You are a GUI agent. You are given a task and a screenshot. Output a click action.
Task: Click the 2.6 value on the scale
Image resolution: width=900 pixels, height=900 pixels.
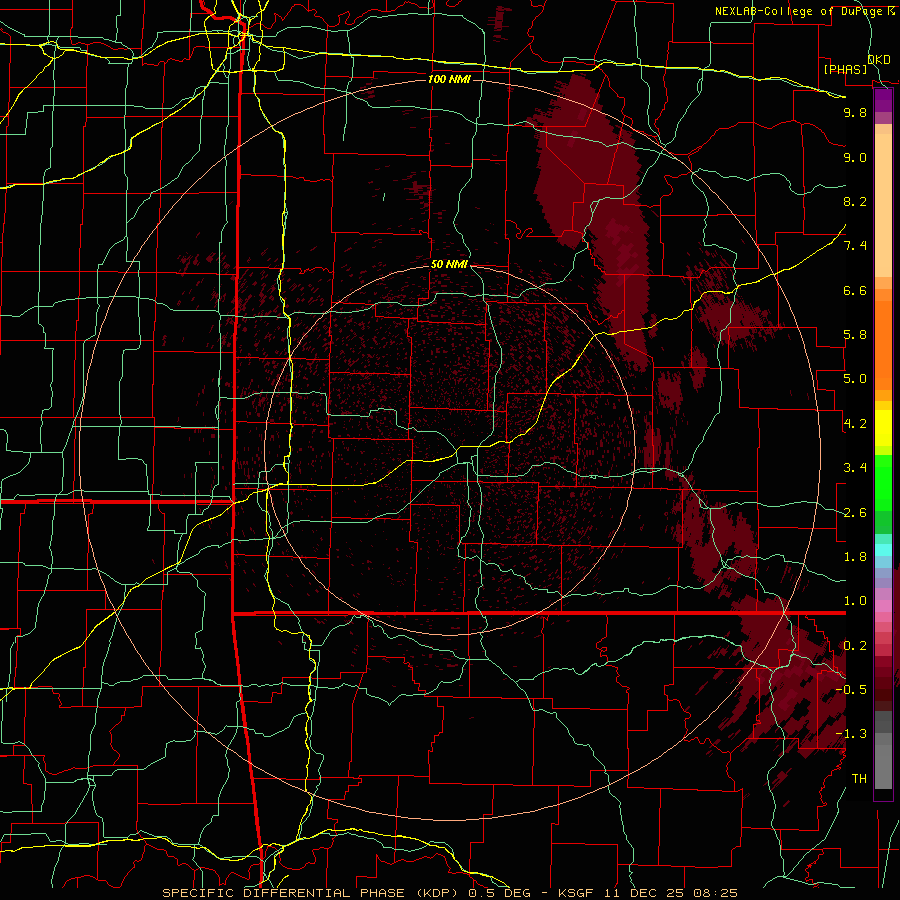coord(855,513)
